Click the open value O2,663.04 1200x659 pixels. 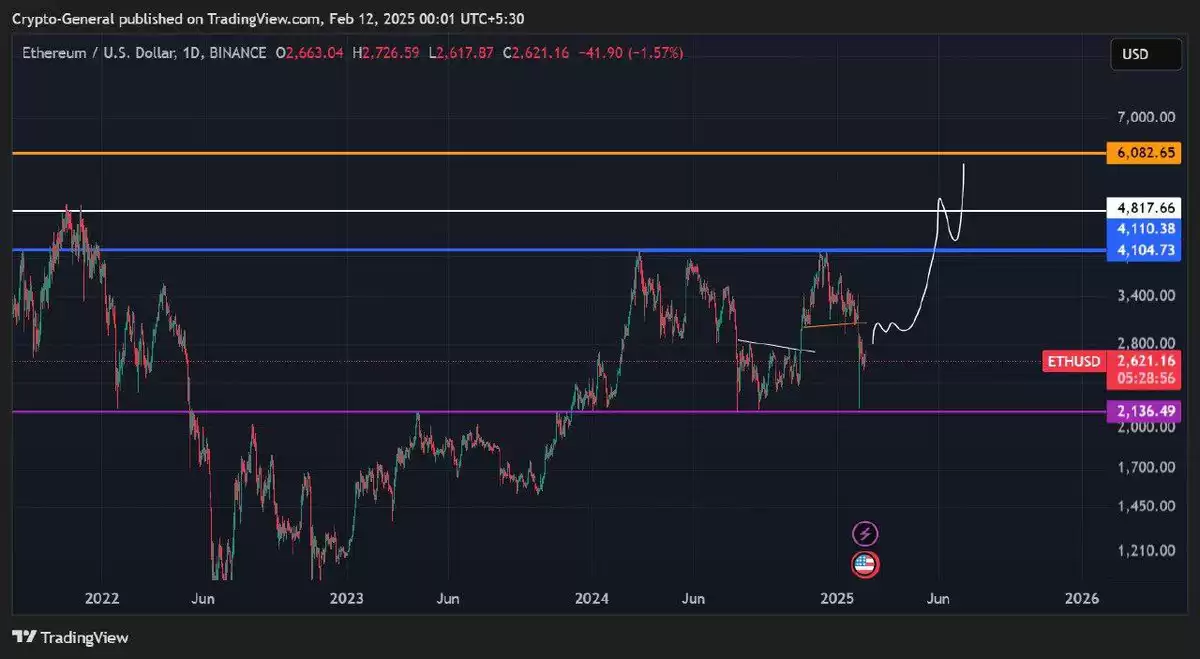click(x=310, y=52)
